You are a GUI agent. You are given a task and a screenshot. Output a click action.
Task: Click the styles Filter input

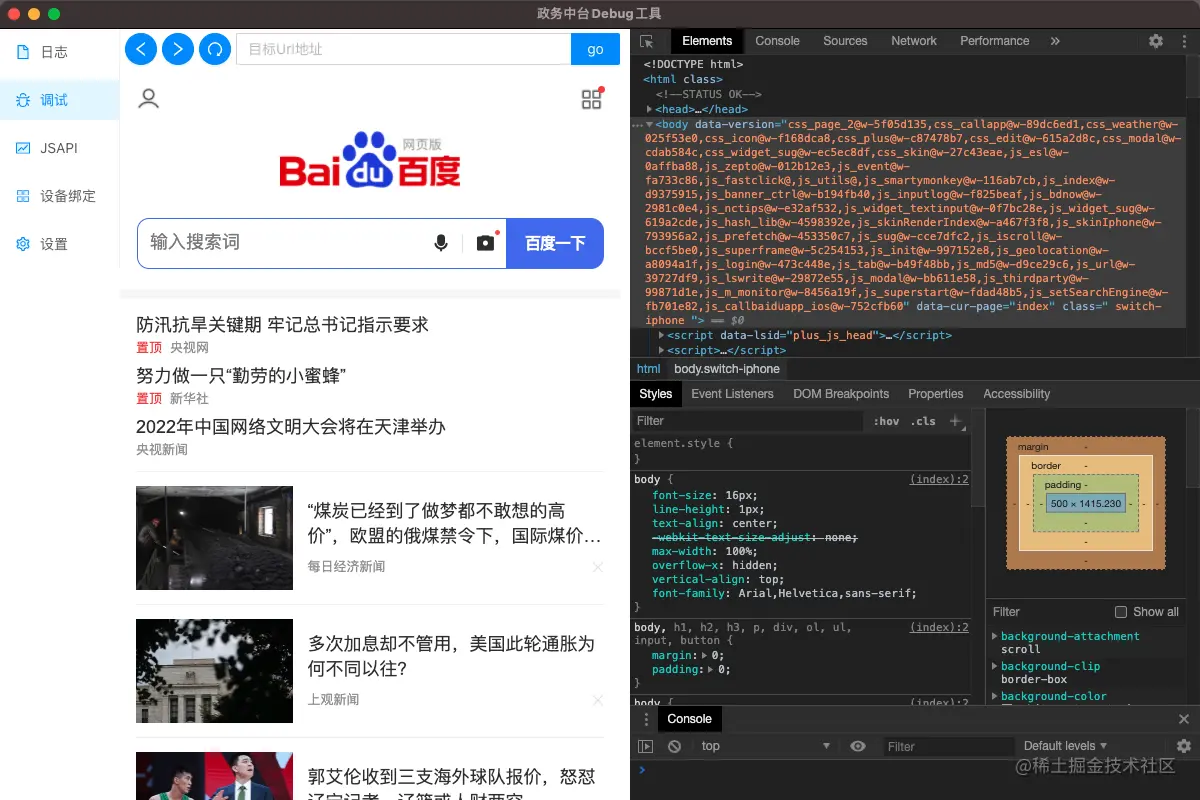(748, 421)
